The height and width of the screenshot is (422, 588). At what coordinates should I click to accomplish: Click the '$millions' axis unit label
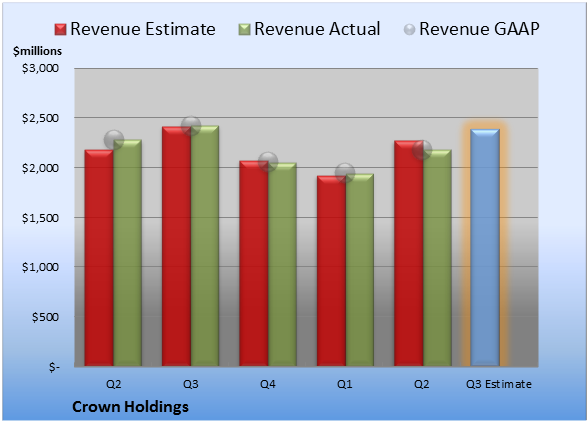pos(37,51)
